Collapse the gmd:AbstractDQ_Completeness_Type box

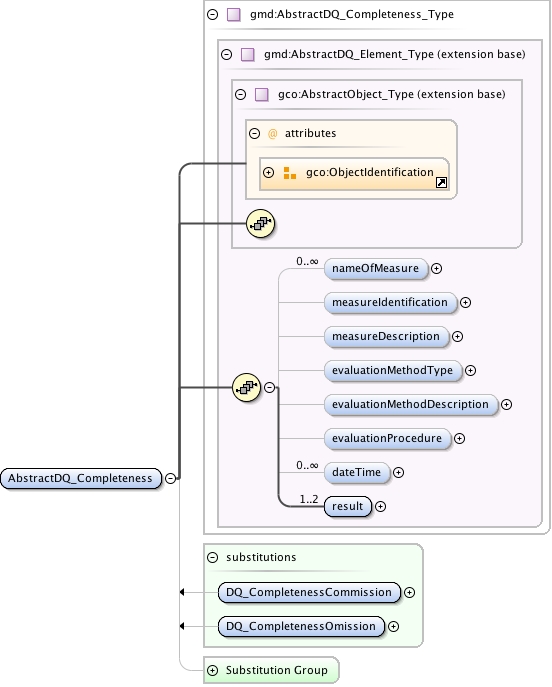click(212, 14)
